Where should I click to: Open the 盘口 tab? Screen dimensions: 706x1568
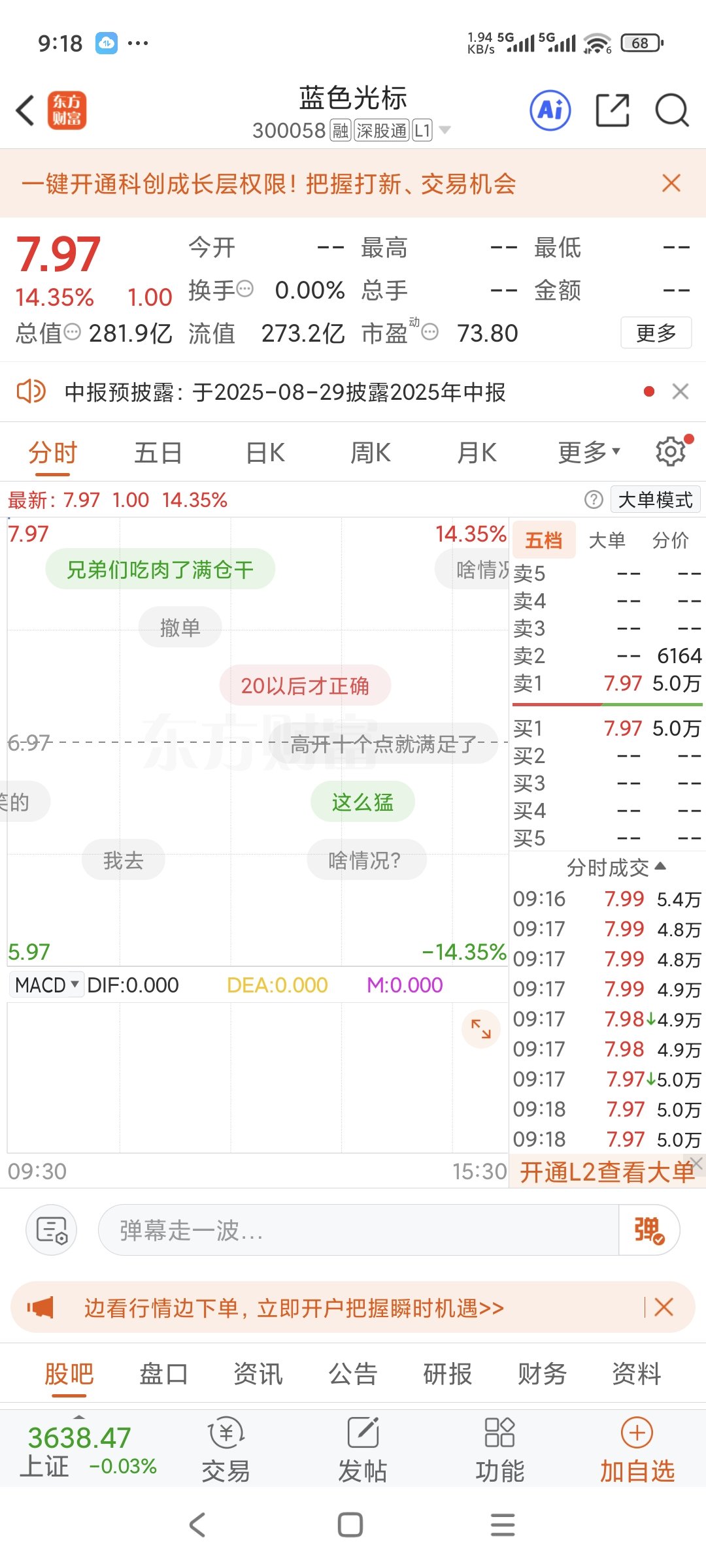[163, 1374]
